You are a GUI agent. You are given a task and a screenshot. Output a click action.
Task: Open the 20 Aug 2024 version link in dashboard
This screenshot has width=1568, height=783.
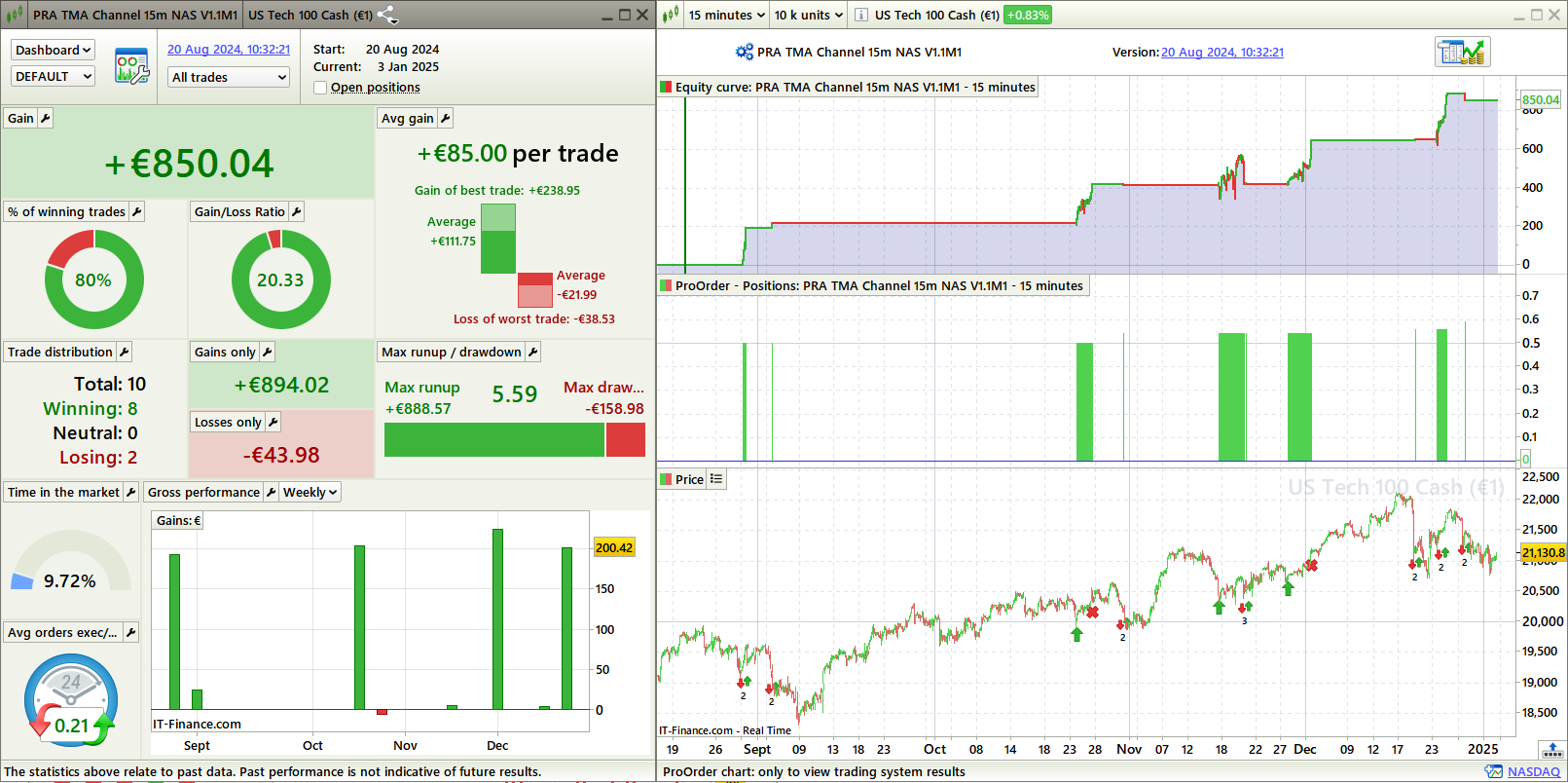pos(229,49)
